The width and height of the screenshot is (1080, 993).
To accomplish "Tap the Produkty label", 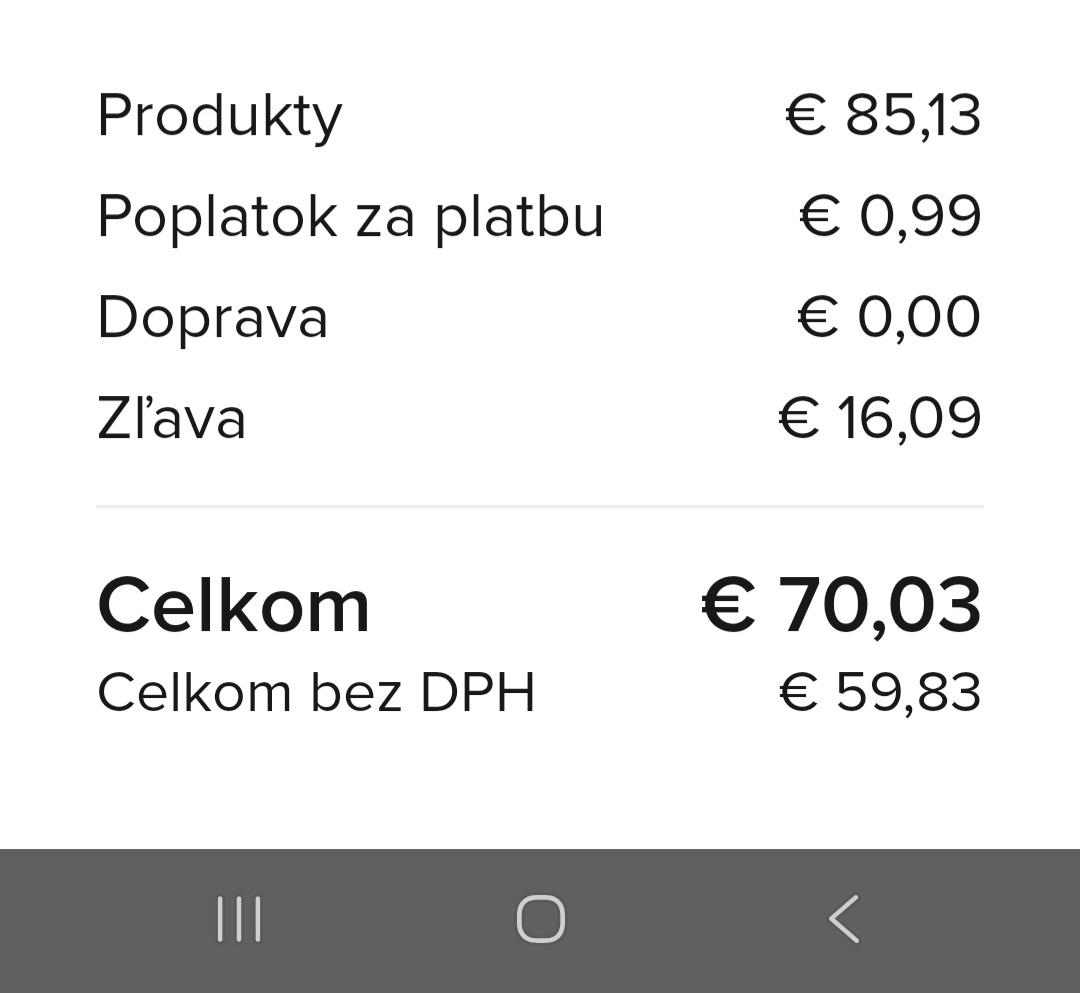I will pyautogui.click(x=220, y=116).
